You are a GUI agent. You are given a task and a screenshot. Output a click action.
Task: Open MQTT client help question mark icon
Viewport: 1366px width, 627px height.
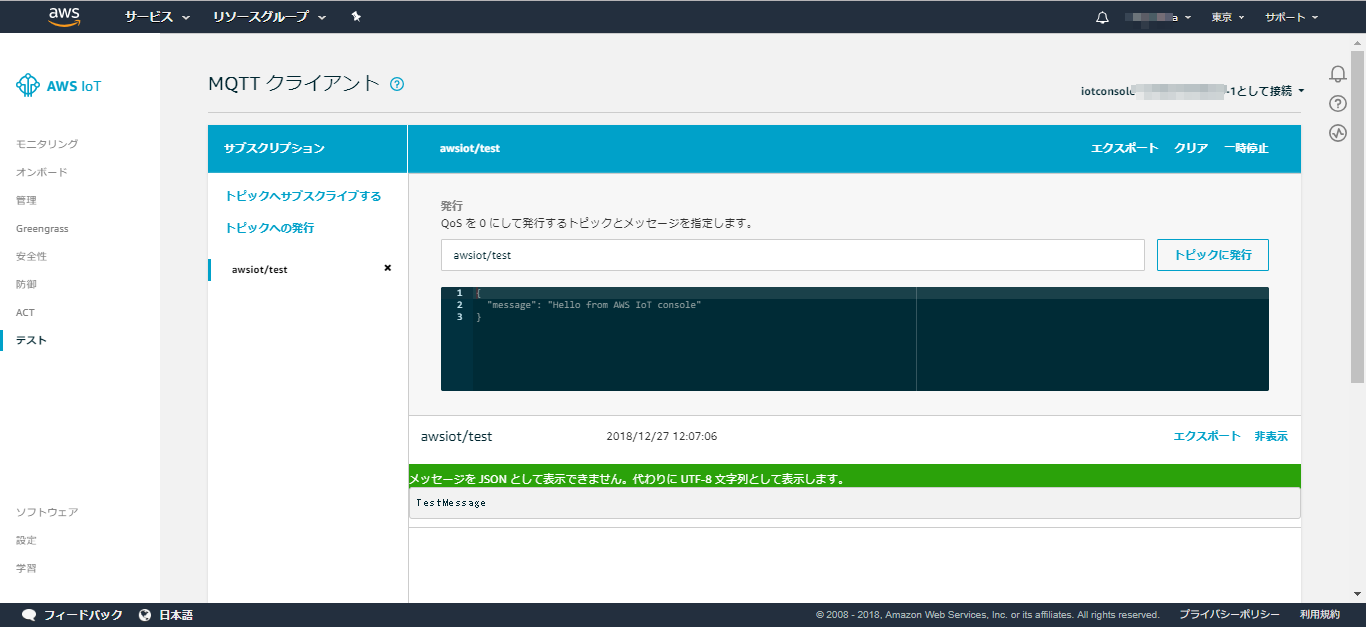pos(397,84)
